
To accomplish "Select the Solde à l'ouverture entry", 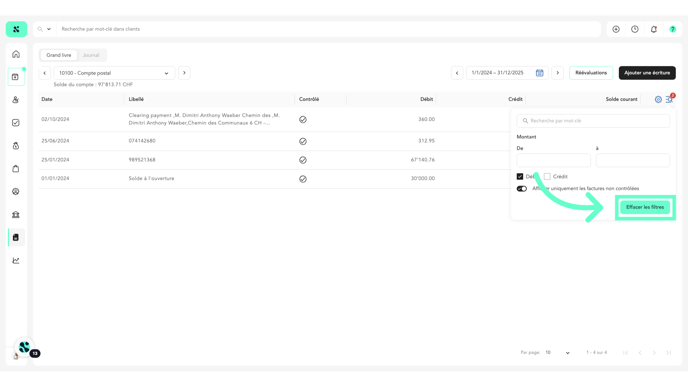I will [151, 179].
